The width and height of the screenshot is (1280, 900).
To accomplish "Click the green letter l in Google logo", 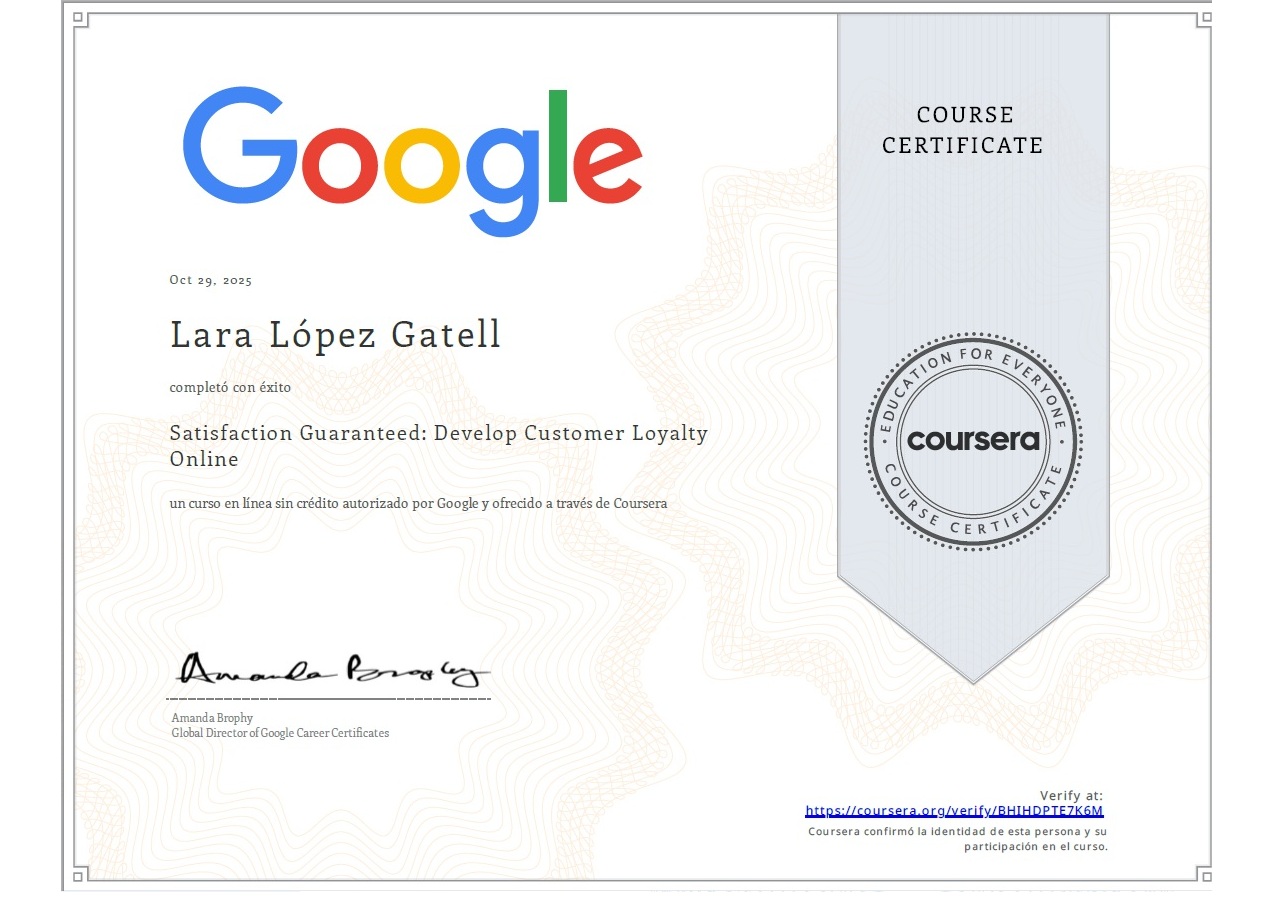I will [x=558, y=145].
